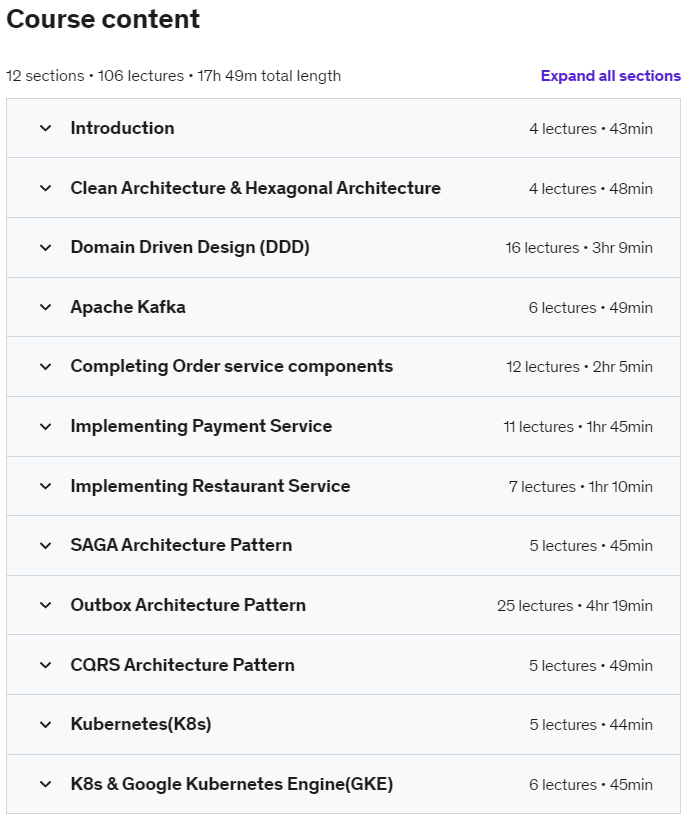Click the Outbox Architecture Pattern chevron

(45, 605)
